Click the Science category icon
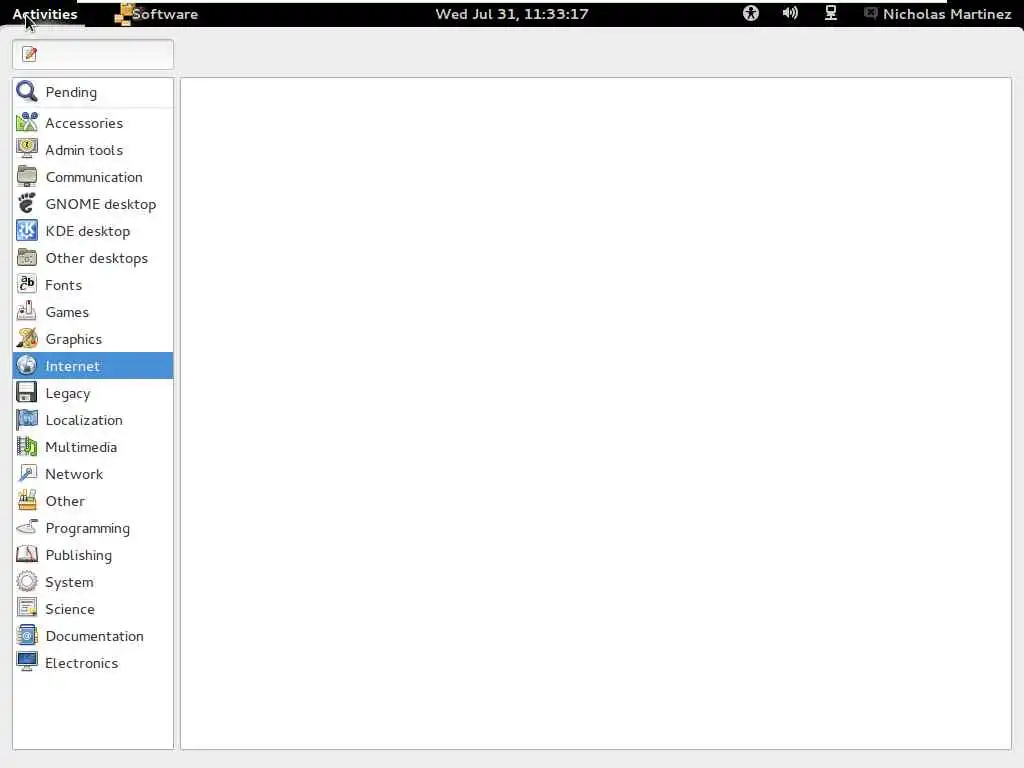The image size is (1024, 768). click(27, 609)
